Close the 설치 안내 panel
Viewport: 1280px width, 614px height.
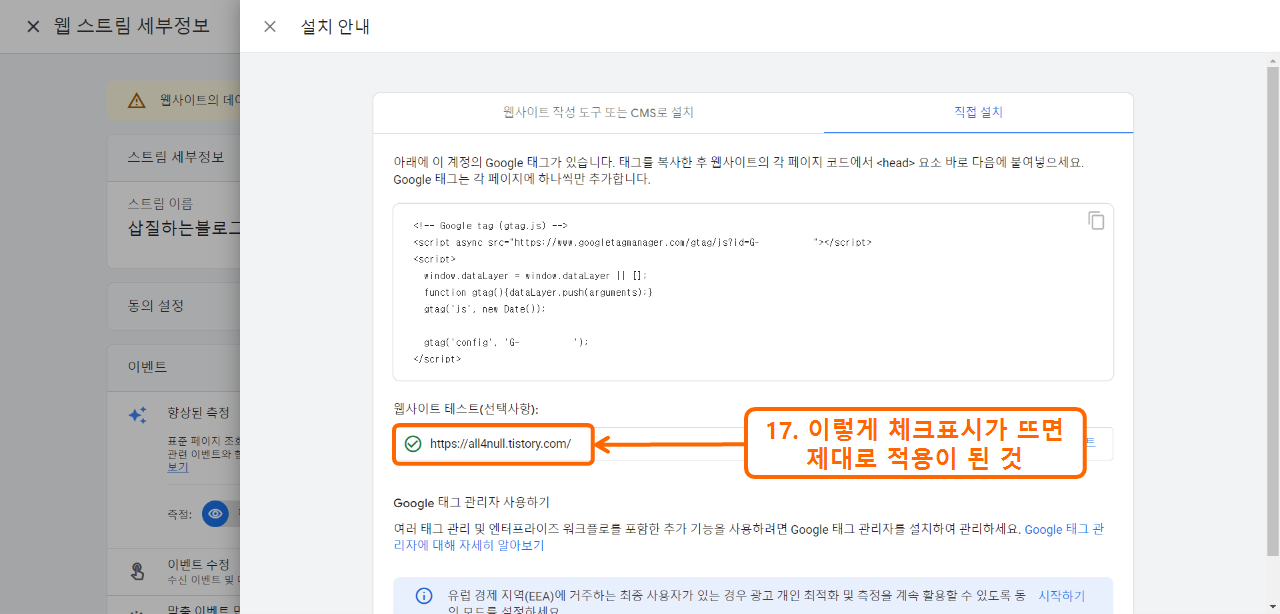[x=269, y=27]
